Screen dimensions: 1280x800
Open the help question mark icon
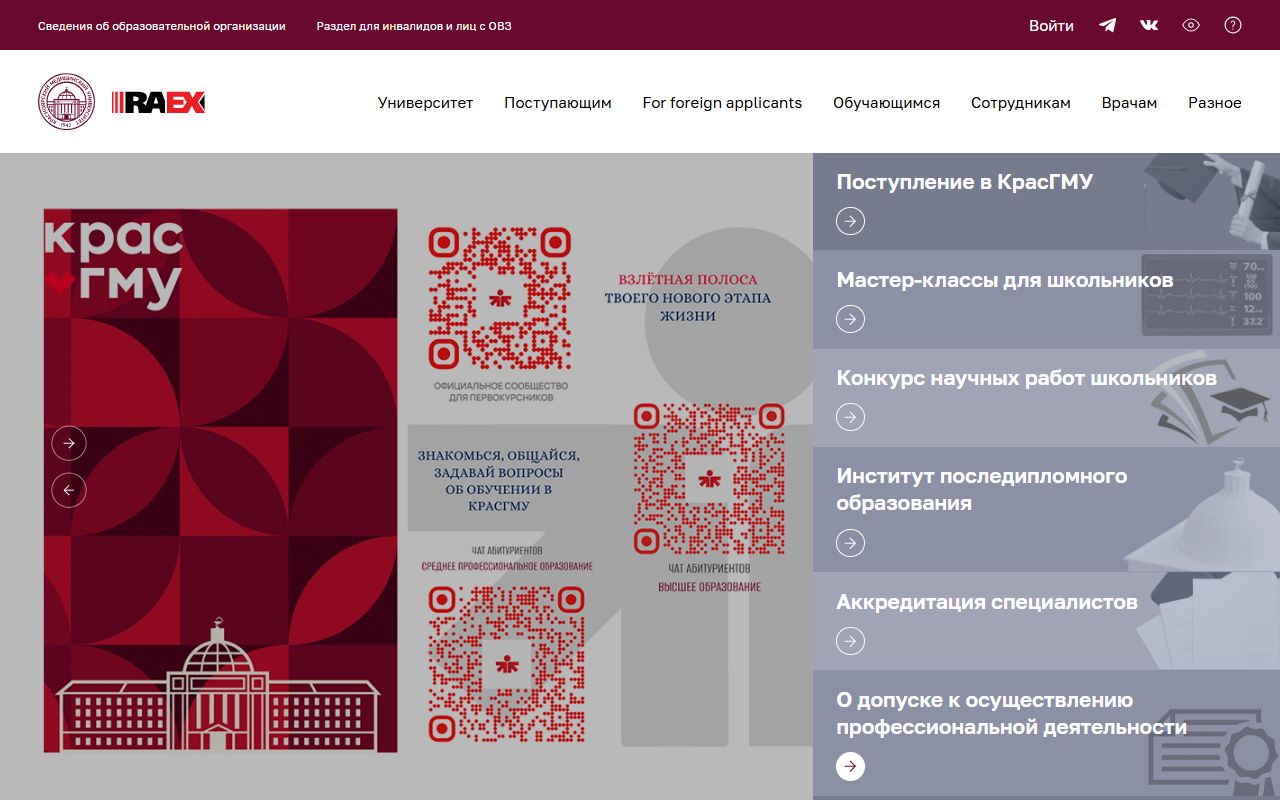[x=1233, y=25]
